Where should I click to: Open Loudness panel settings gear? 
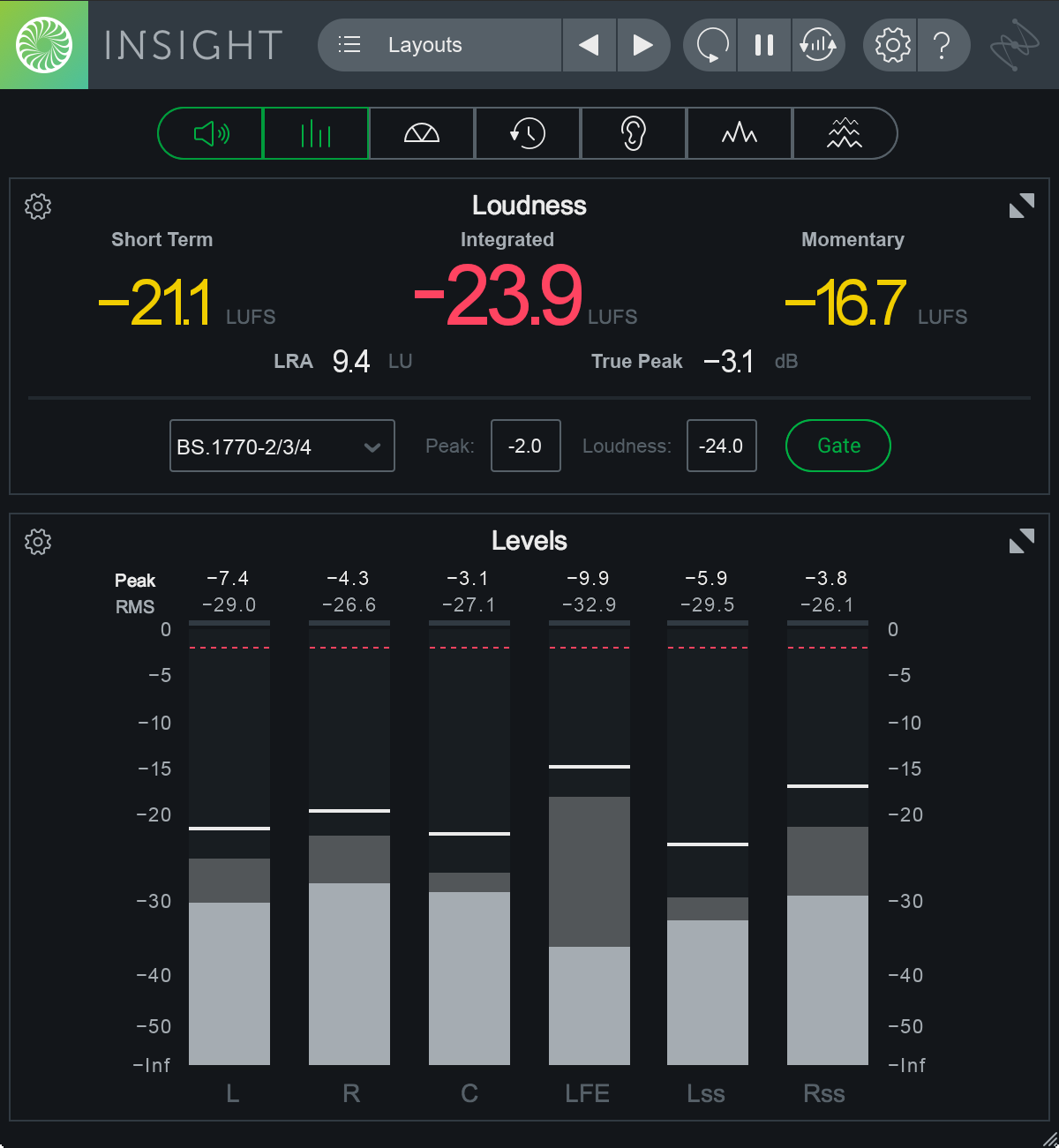(38, 206)
